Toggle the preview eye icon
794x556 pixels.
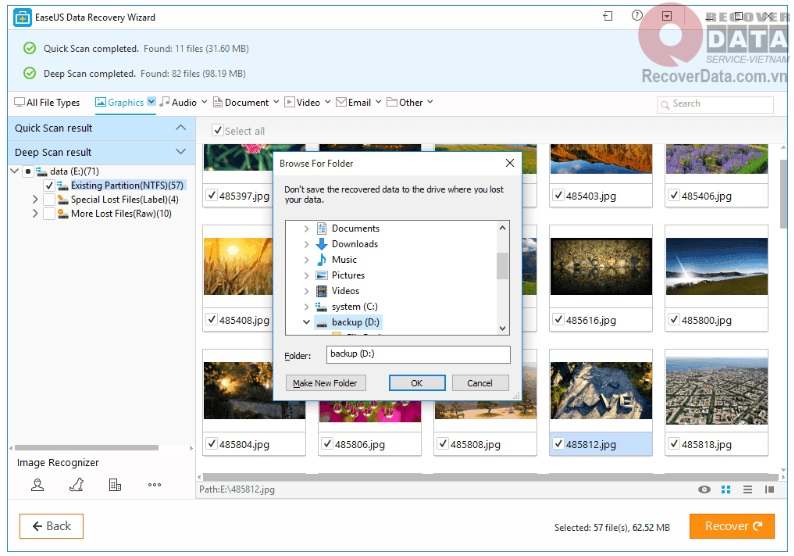point(704,489)
